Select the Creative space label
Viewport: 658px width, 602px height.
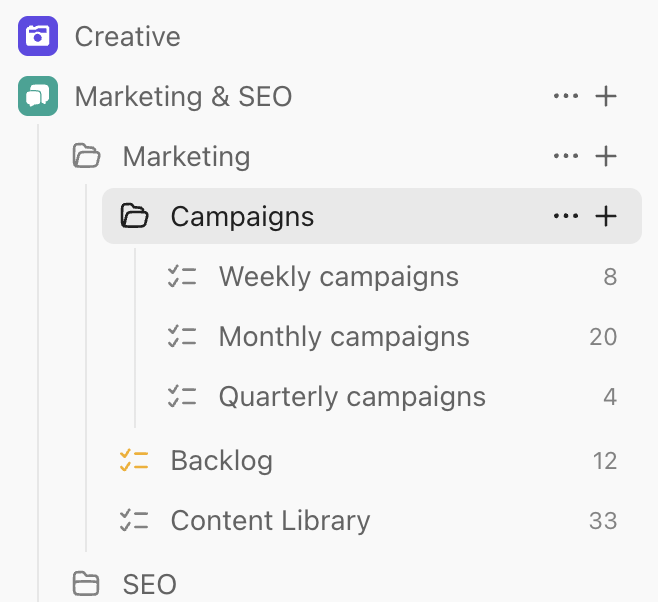coord(128,36)
